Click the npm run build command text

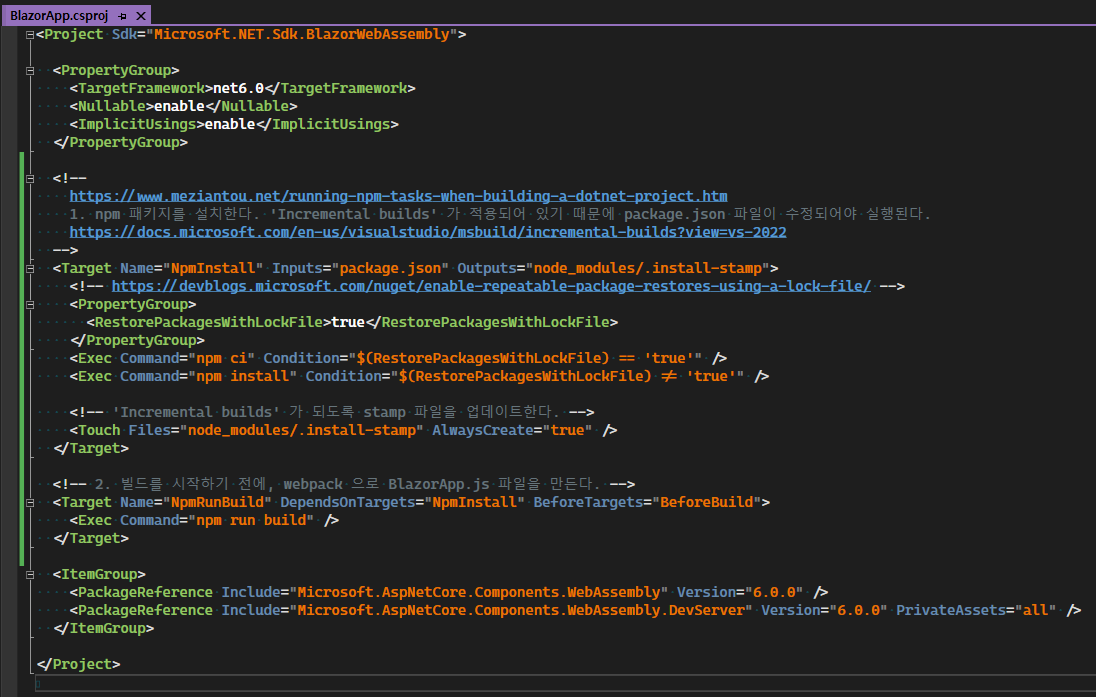click(x=251, y=520)
